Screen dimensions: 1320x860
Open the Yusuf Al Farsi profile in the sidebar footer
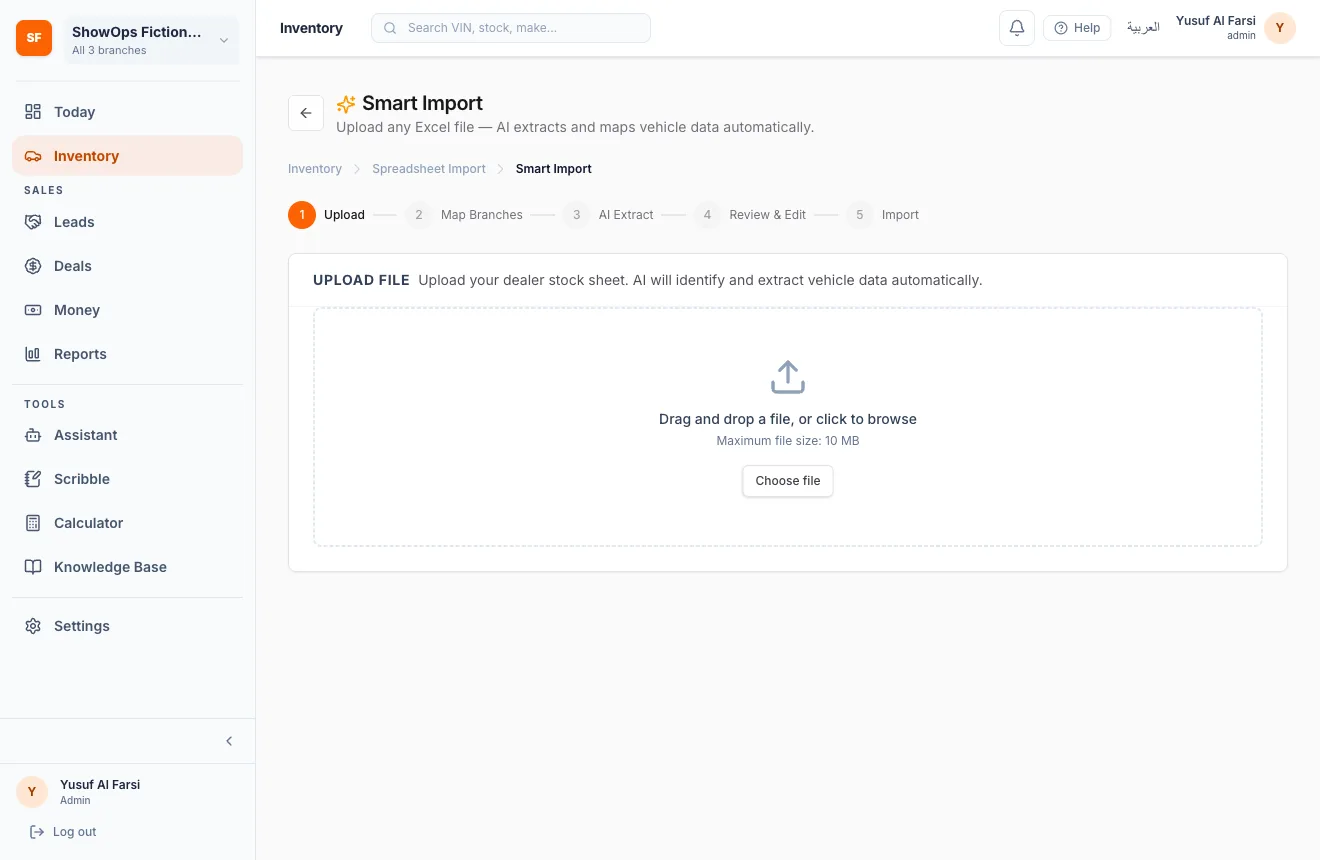click(x=80, y=792)
